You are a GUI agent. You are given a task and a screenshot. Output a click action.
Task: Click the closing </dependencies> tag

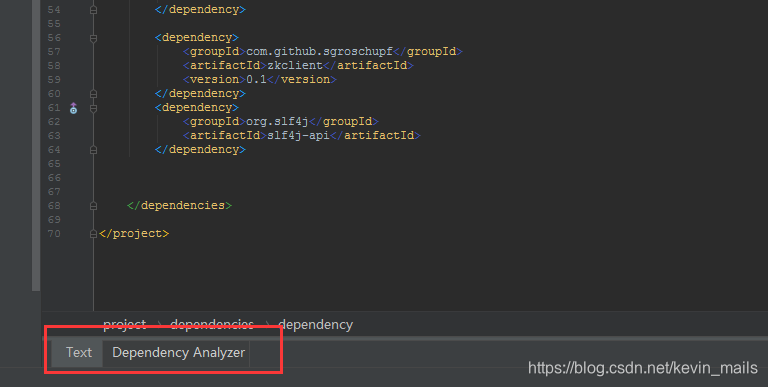point(179,205)
